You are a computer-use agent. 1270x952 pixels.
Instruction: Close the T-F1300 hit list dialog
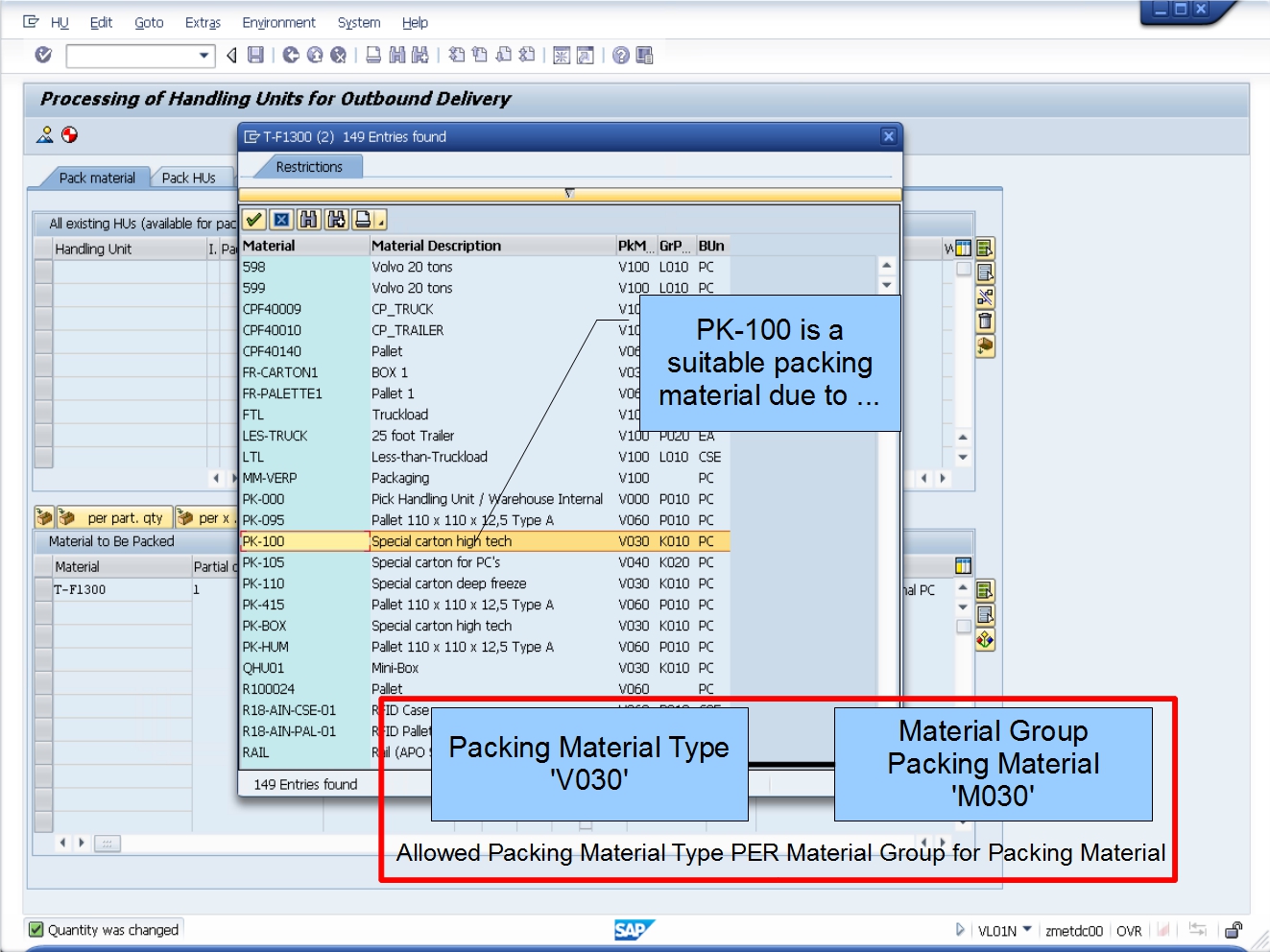889,136
